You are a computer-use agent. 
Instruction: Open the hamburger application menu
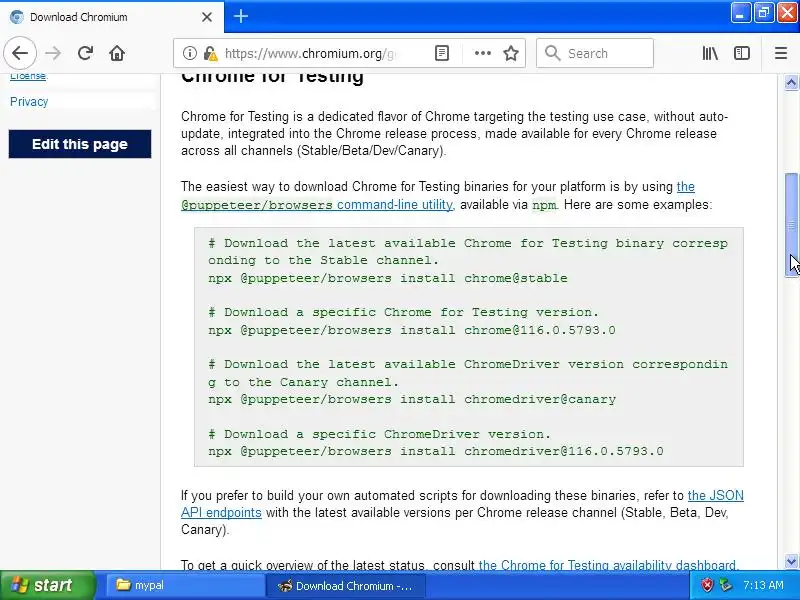pos(781,53)
